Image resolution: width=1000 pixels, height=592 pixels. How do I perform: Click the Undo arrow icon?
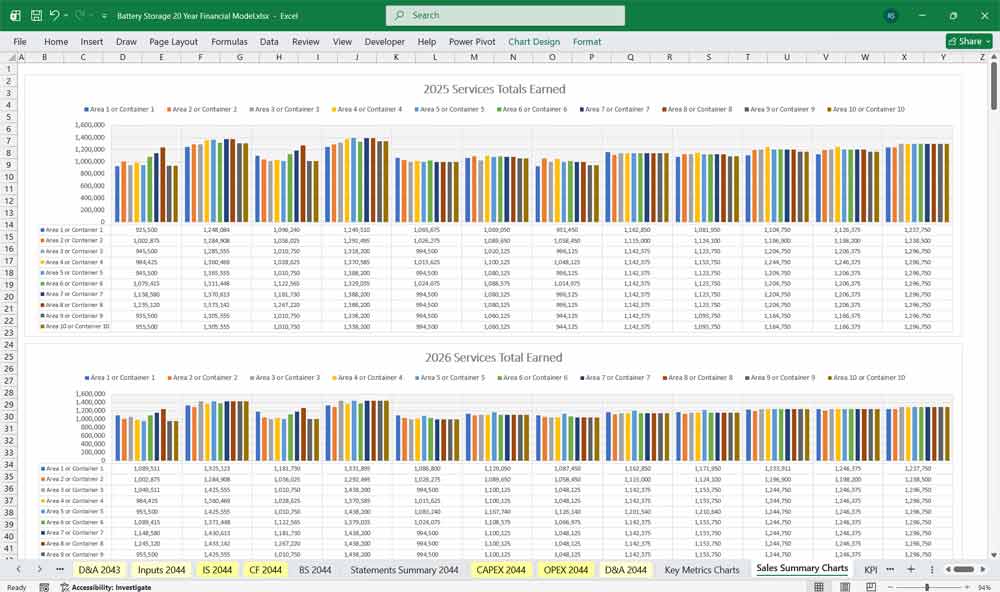[x=54, y=16]
